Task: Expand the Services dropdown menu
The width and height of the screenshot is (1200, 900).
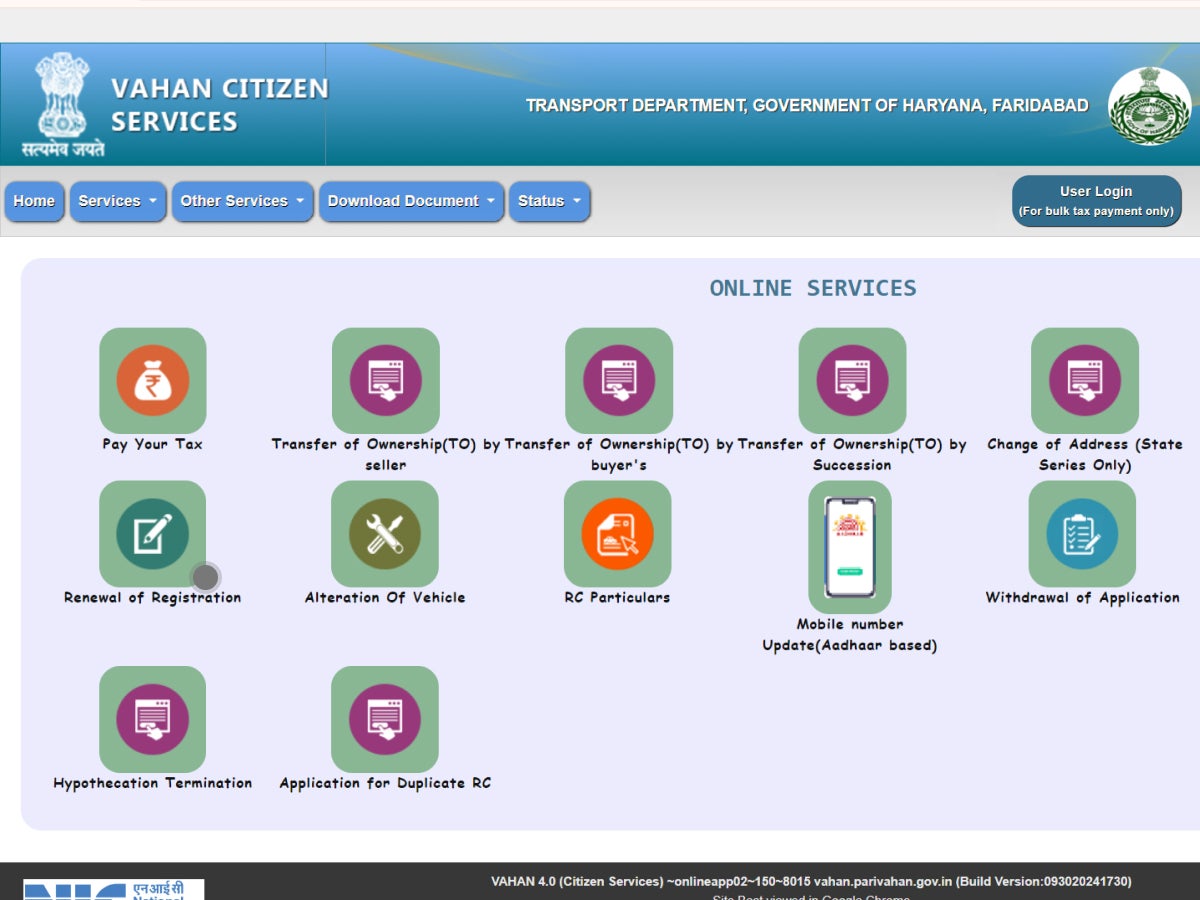Action: click(x=117, y=201)
